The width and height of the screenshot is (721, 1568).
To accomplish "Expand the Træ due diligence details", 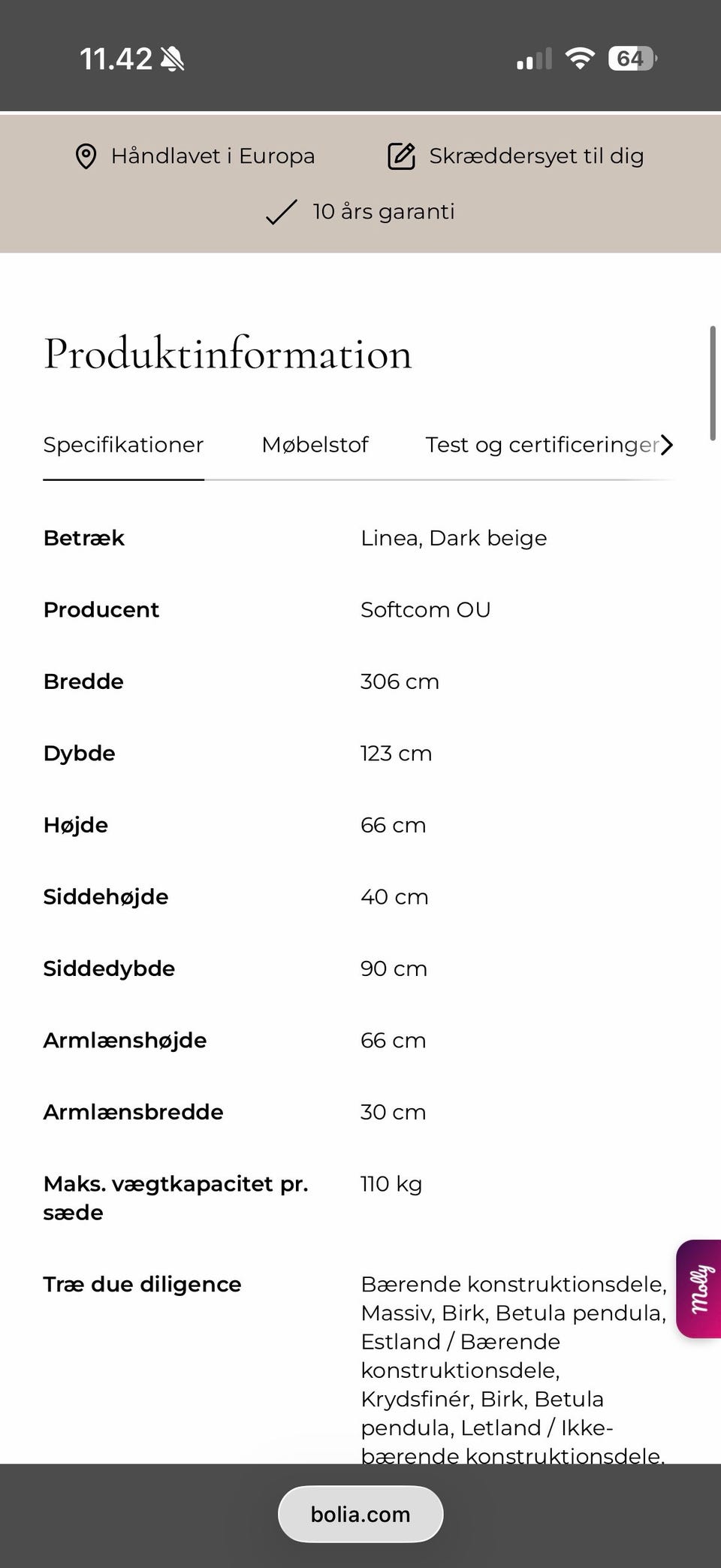I will pyautogui.click(x=141, y=1285).
